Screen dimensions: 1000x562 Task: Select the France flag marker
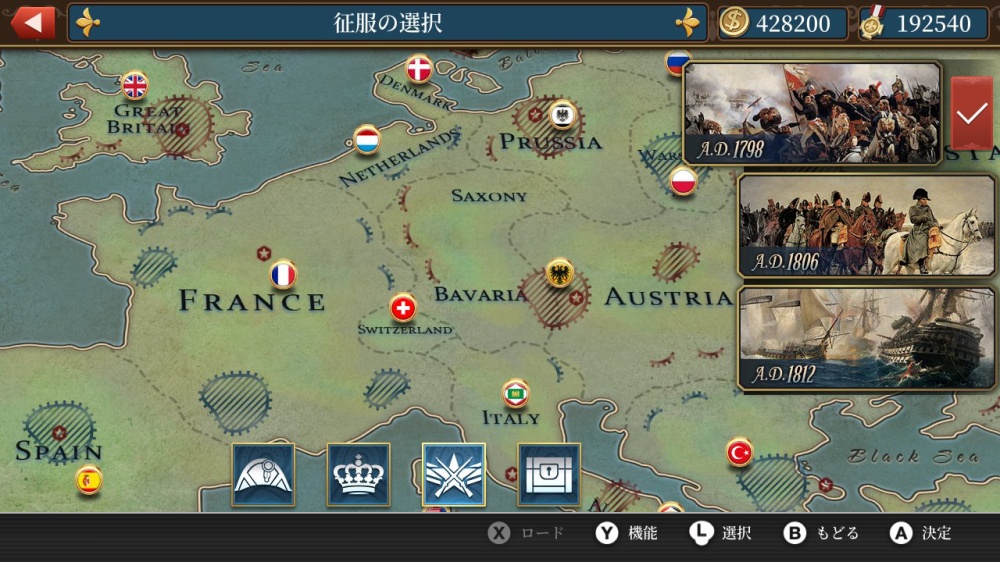click(283, 275)
